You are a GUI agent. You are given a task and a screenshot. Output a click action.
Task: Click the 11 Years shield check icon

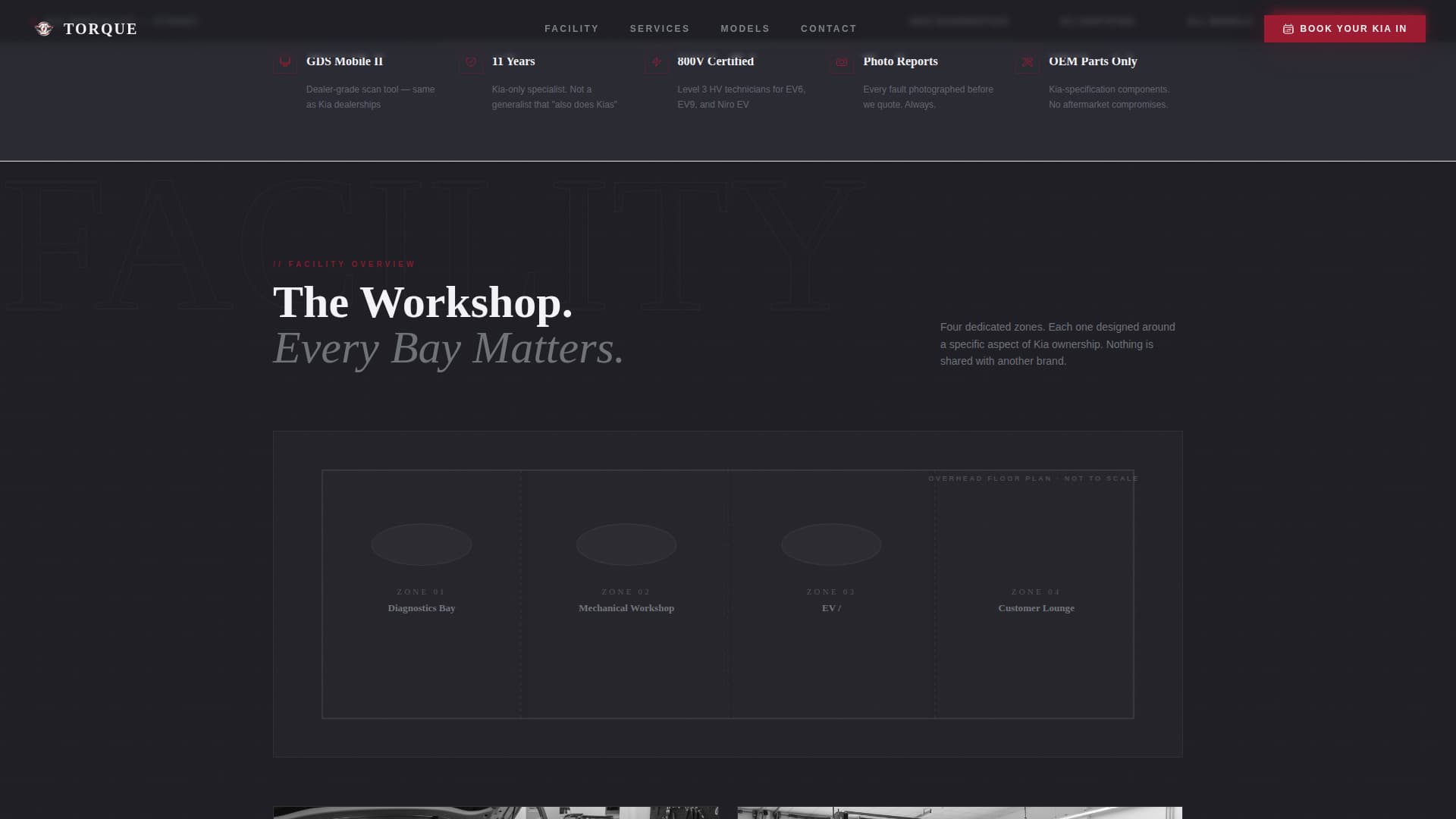click(x=471, y=62)
